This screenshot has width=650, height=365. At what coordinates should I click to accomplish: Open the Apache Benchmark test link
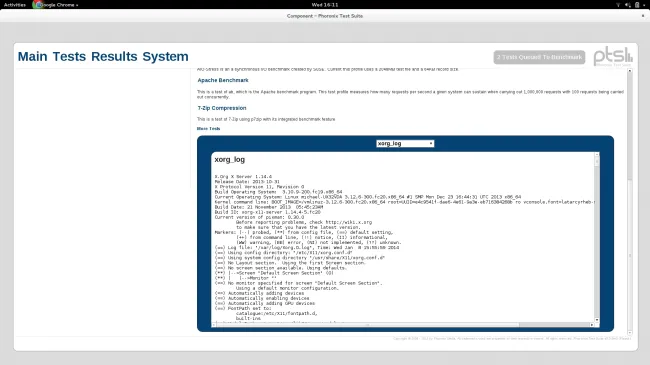coord(223,80)
